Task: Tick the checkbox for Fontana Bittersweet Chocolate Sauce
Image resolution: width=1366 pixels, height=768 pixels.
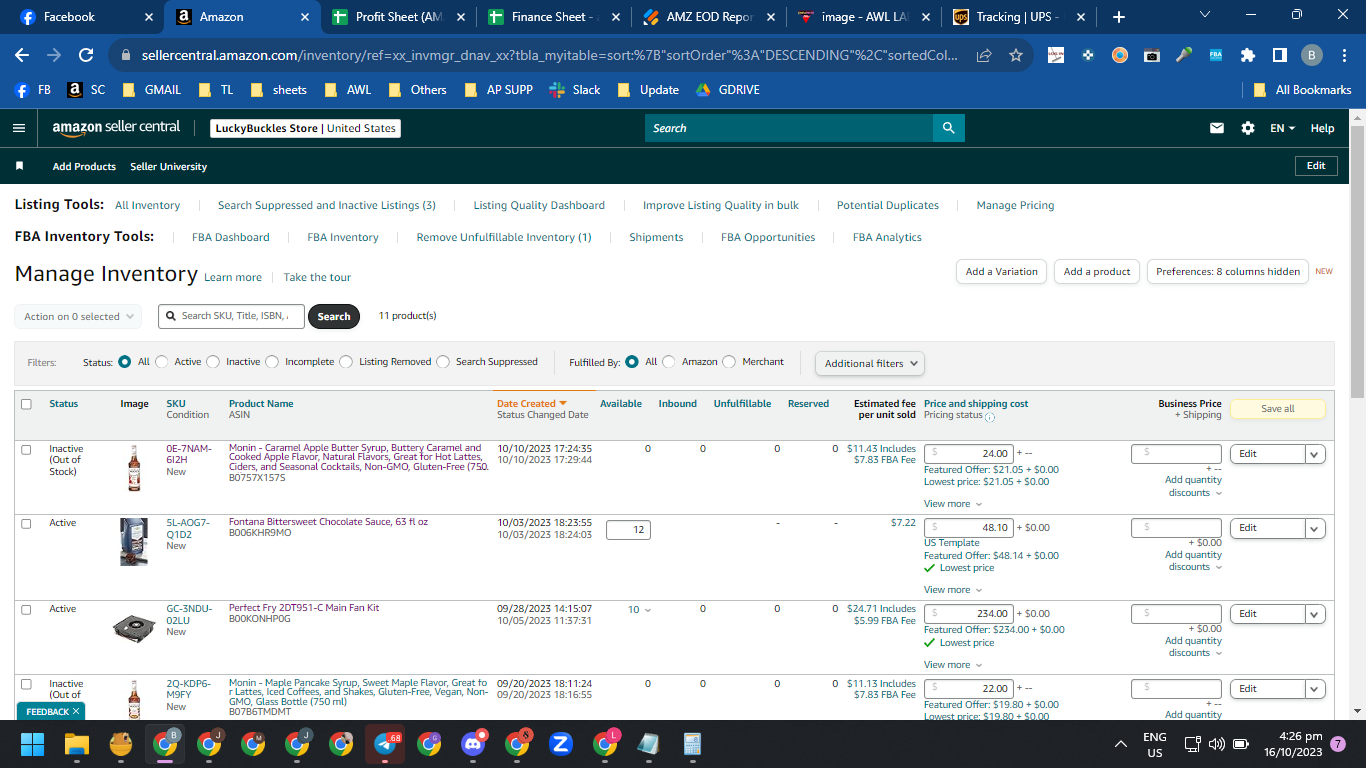Action: 27,523
